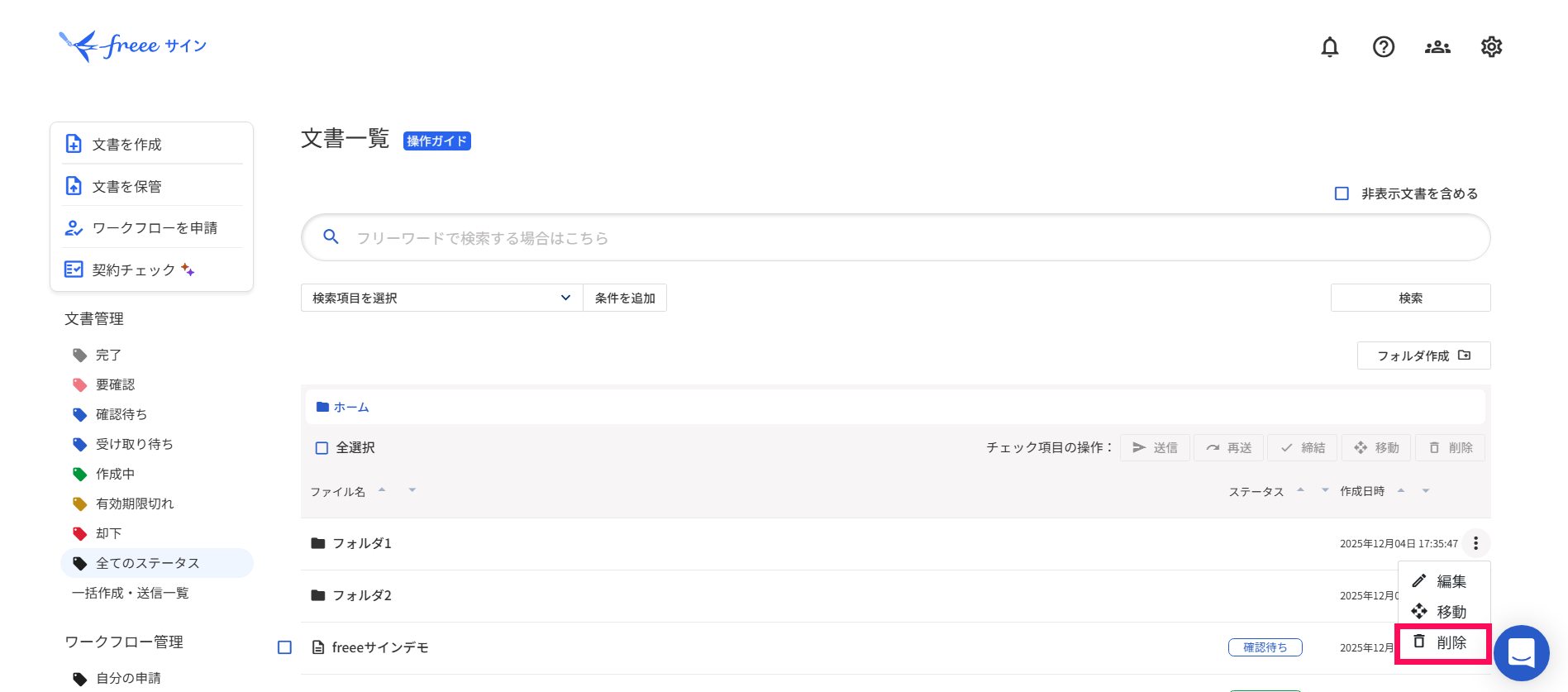The height and width of the screenshot is (692, 1568).
Task: Click the 削除 bulk action button
Action: [x=1450, y=447]
